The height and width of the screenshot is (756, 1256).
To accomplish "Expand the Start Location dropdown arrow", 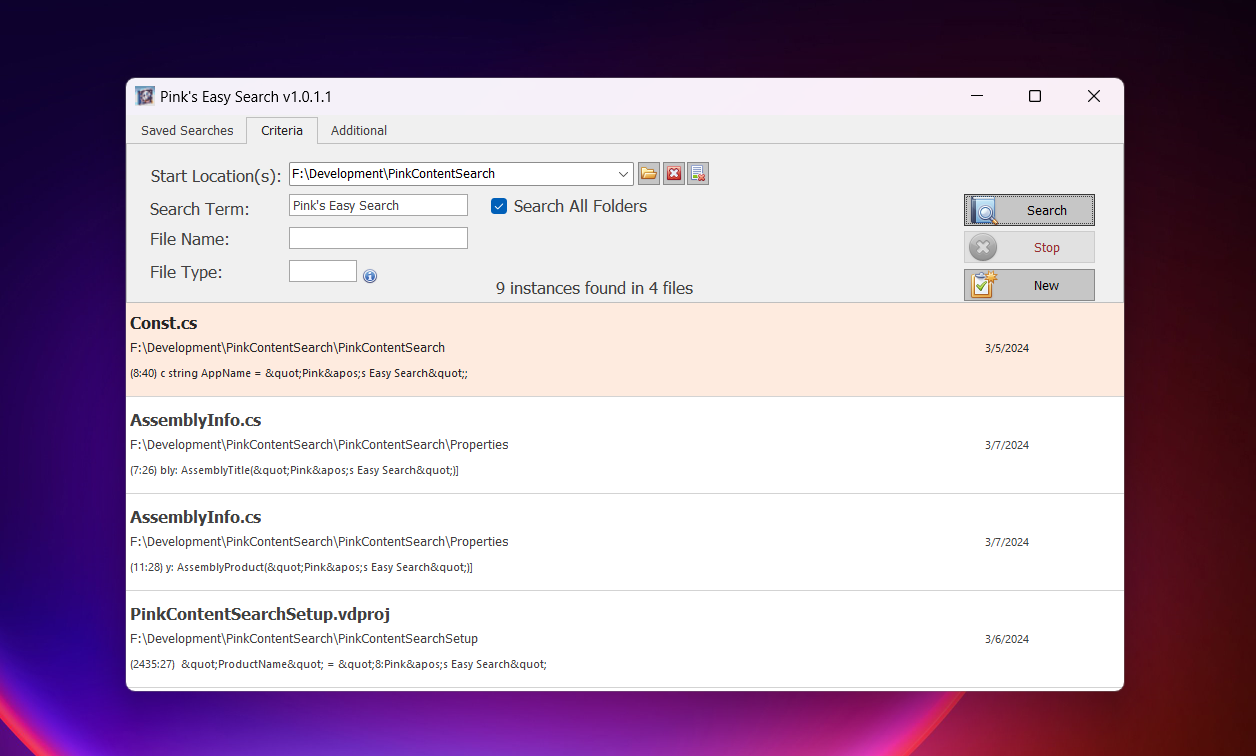I will (624, 174).
